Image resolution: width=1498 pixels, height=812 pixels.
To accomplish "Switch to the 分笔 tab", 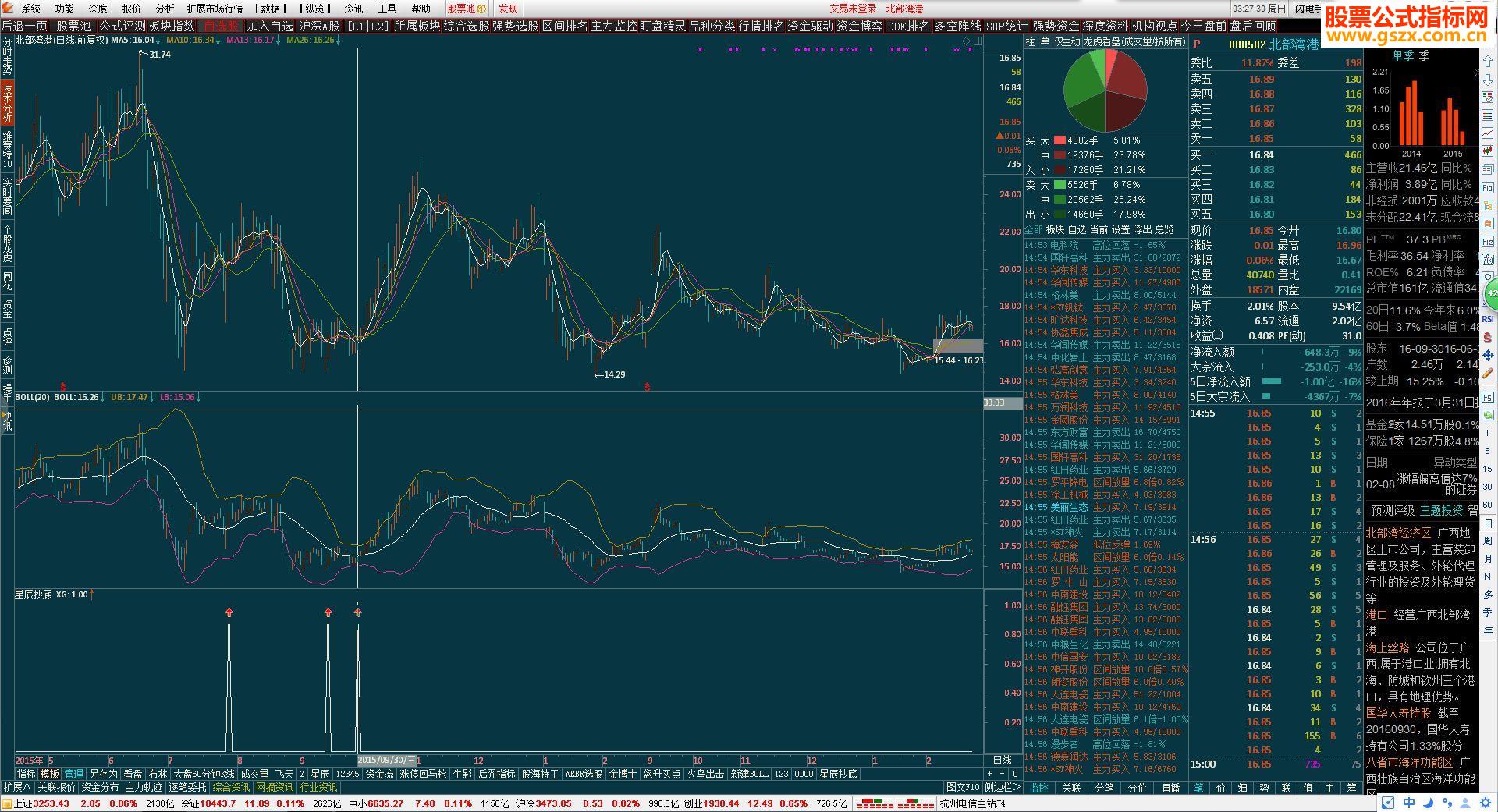I will click(x=1104, y=789).
